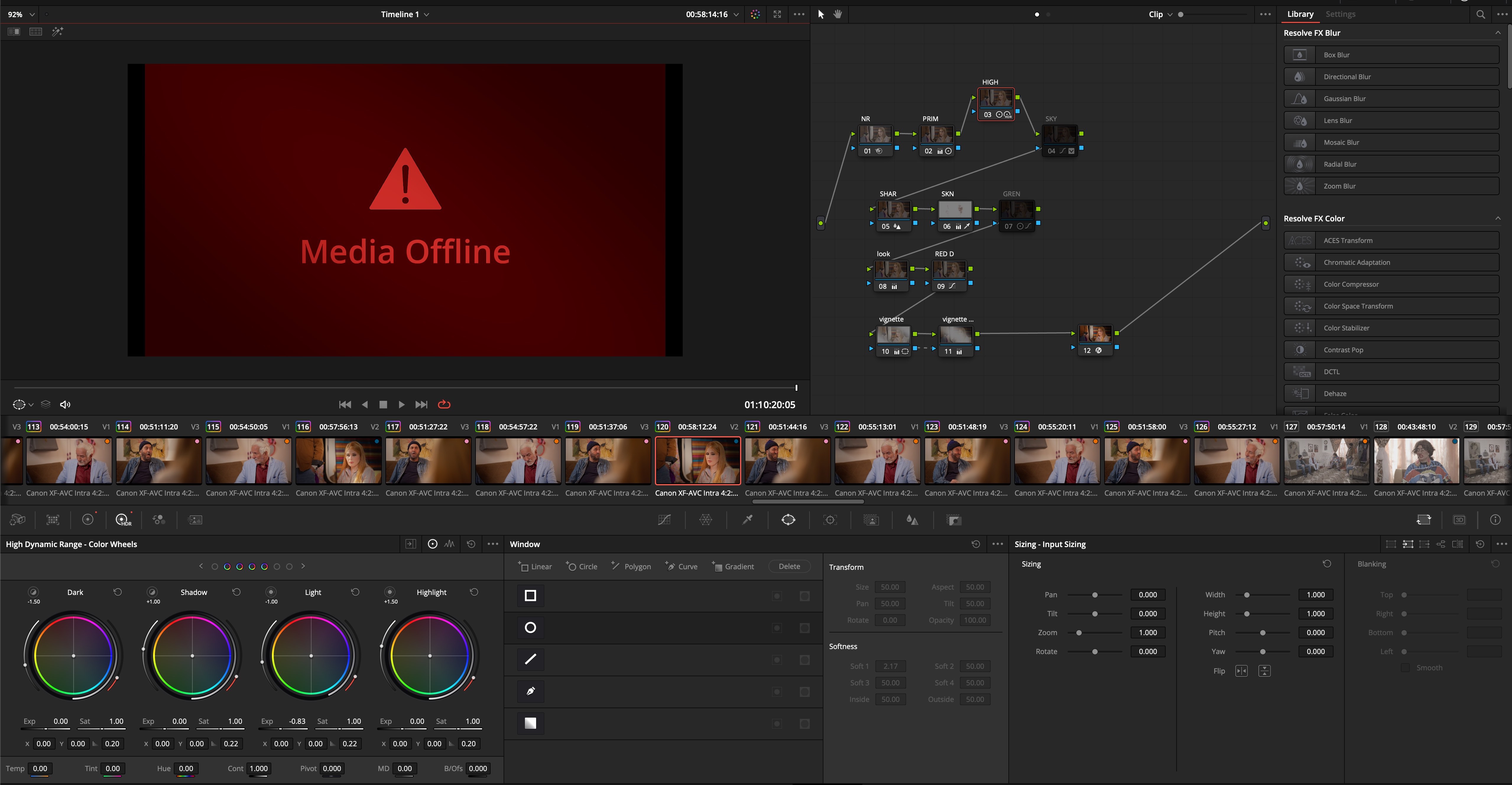Toggle the Curve window row's invert control
The image size is (1512, 785).
pyautogui.click(x=777, y=692)
